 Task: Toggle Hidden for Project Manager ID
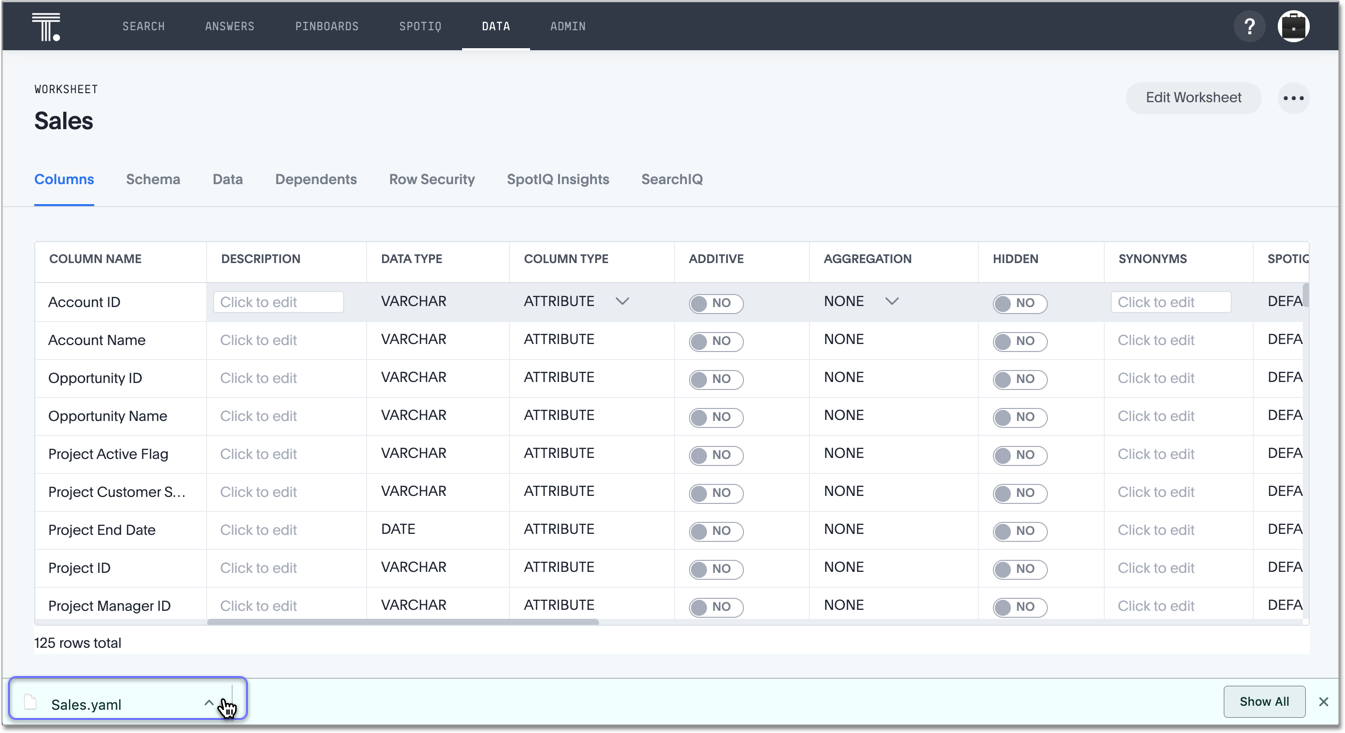[1020, 607]
